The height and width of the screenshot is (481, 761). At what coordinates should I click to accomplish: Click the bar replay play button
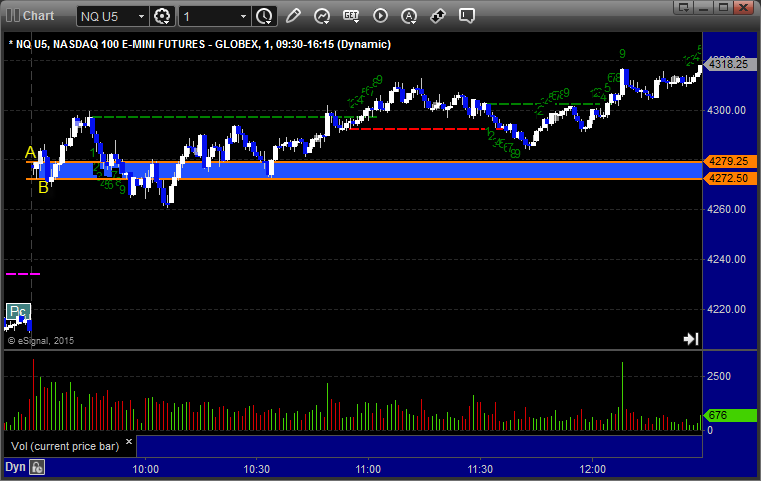pyautogui.click(x=380, y=16)
